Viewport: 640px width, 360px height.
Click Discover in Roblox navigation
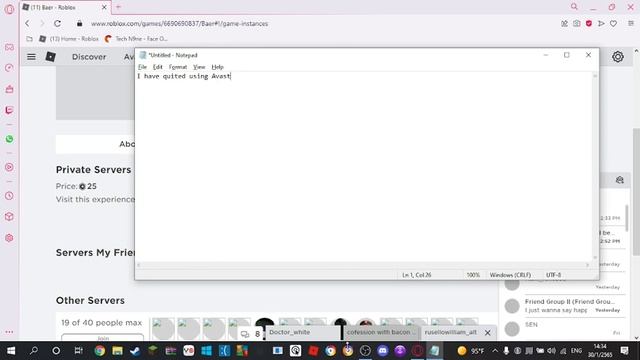[89, 57]
